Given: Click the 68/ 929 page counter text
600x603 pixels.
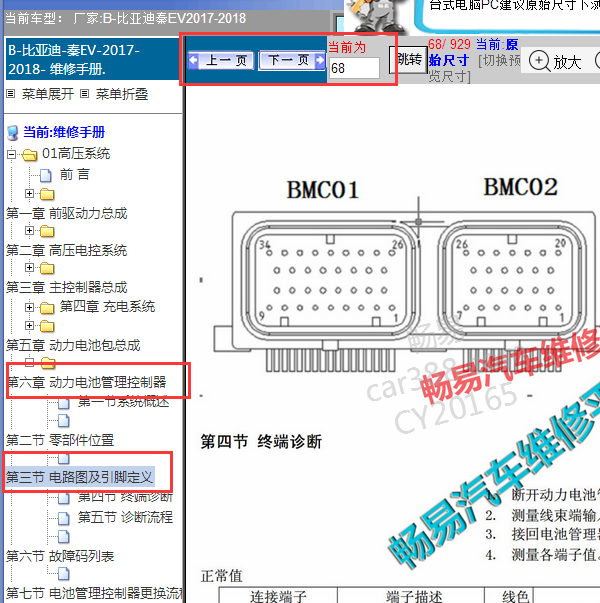Looking at the screenshot, I should coord(449,44).
